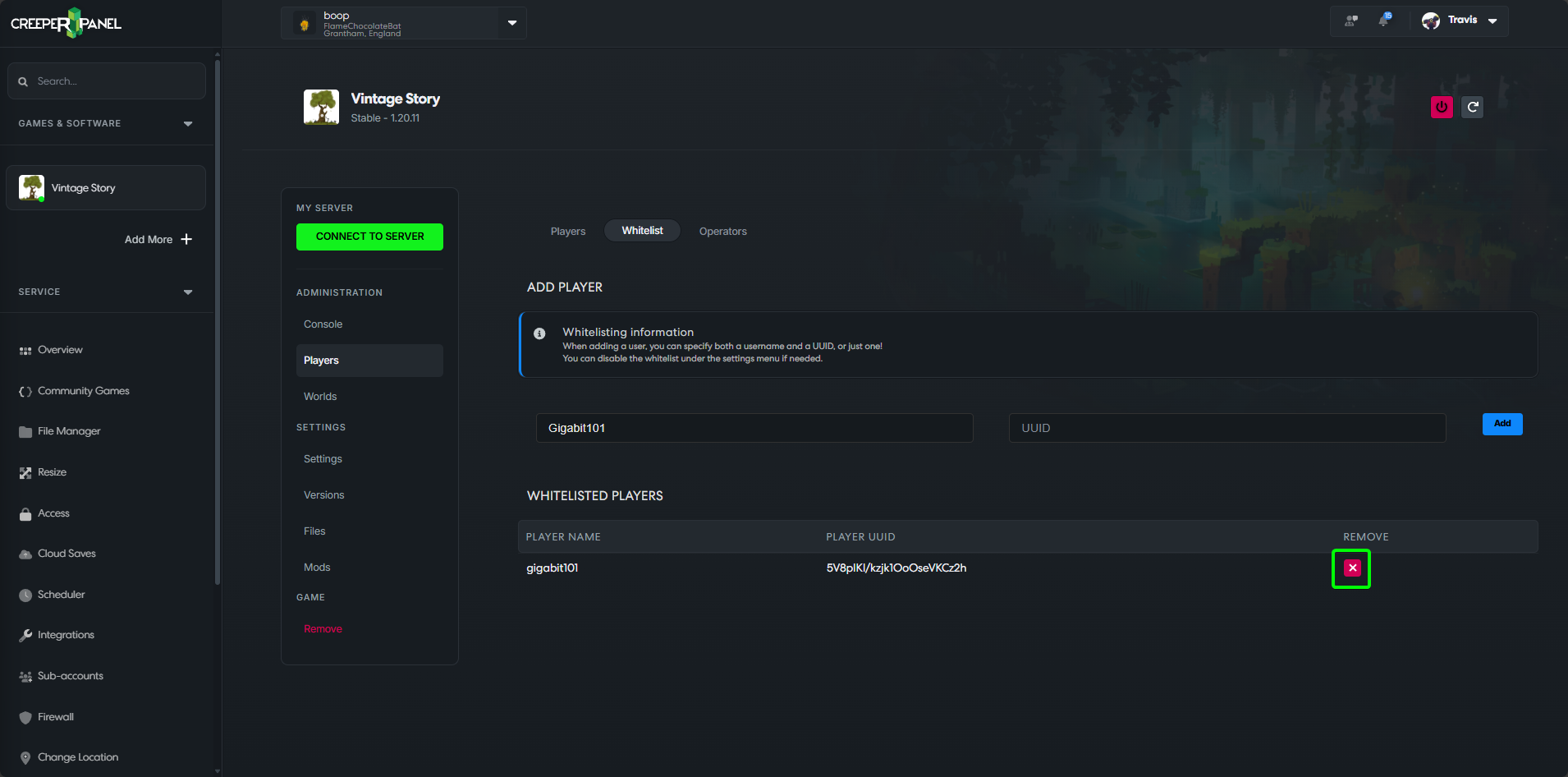The image size is (1568, 777).
Task: Open Overview in the service list
Action: point(60,350)
